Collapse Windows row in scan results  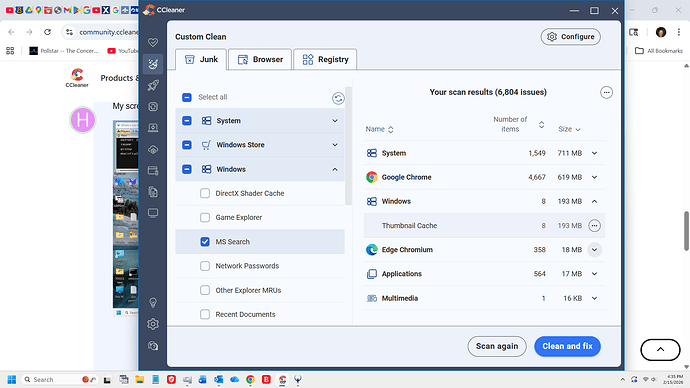(x=594, y=201)
